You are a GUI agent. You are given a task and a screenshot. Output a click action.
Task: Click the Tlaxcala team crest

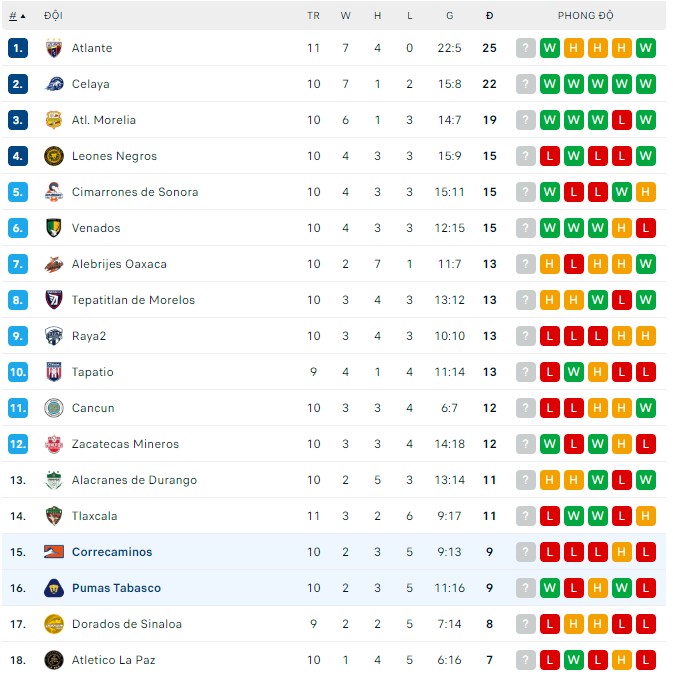click(54, 516)
